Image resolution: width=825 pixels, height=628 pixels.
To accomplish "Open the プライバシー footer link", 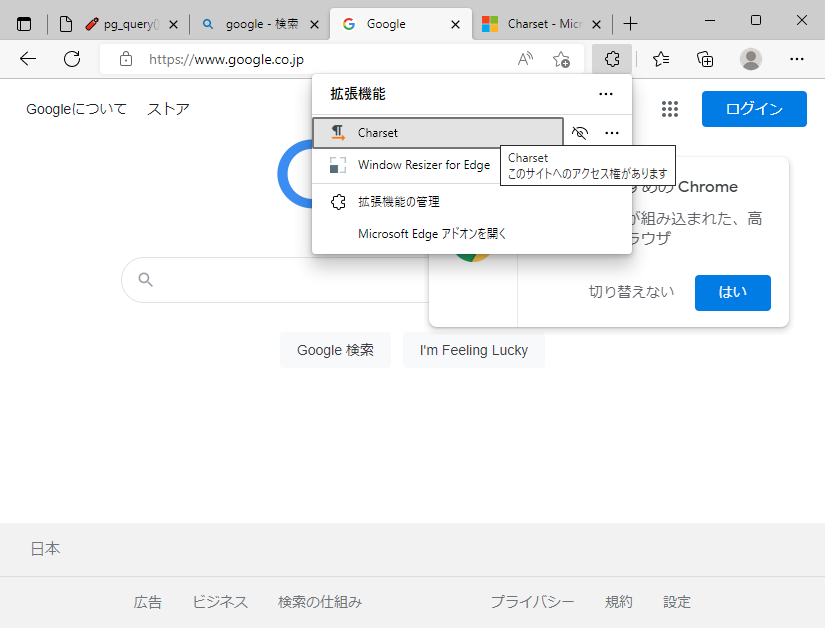I will [x=532, y=602].
